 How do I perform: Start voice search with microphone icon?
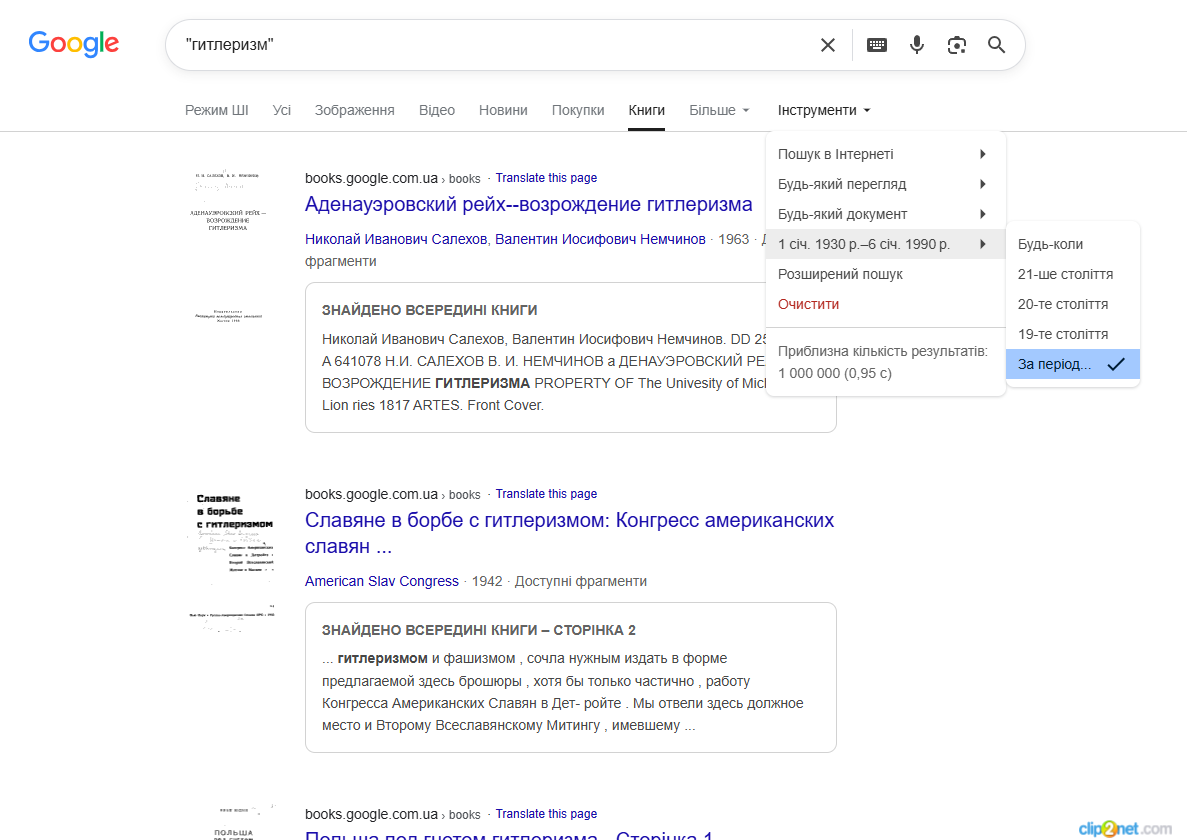pos(917,45)
